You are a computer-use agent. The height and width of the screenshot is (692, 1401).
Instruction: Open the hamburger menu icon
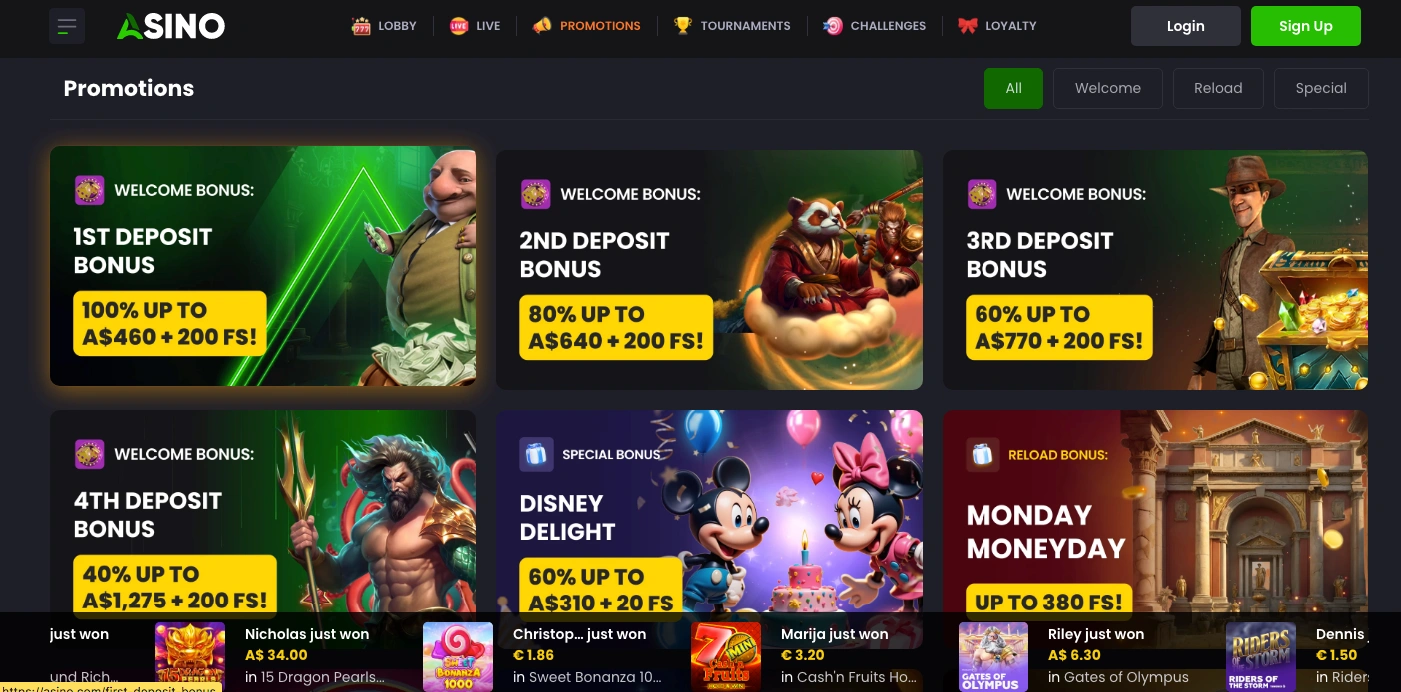[x=67, y=26]
